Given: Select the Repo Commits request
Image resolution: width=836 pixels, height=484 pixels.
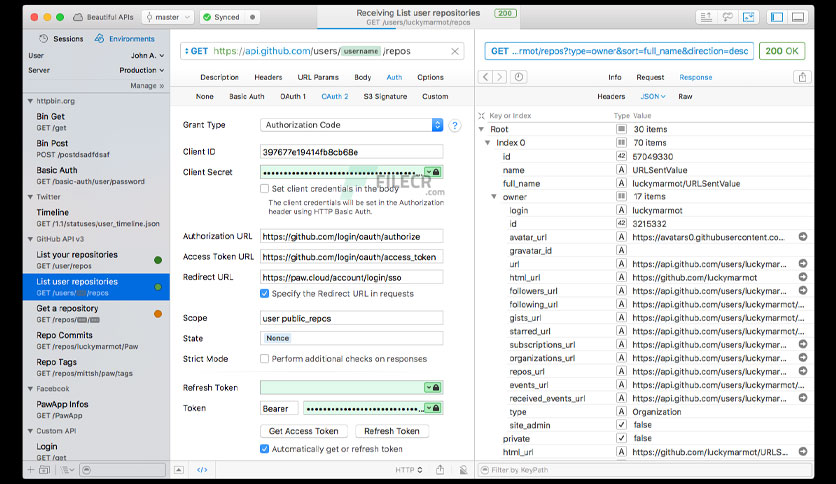Looking at the screenshot, I should 96,341.
